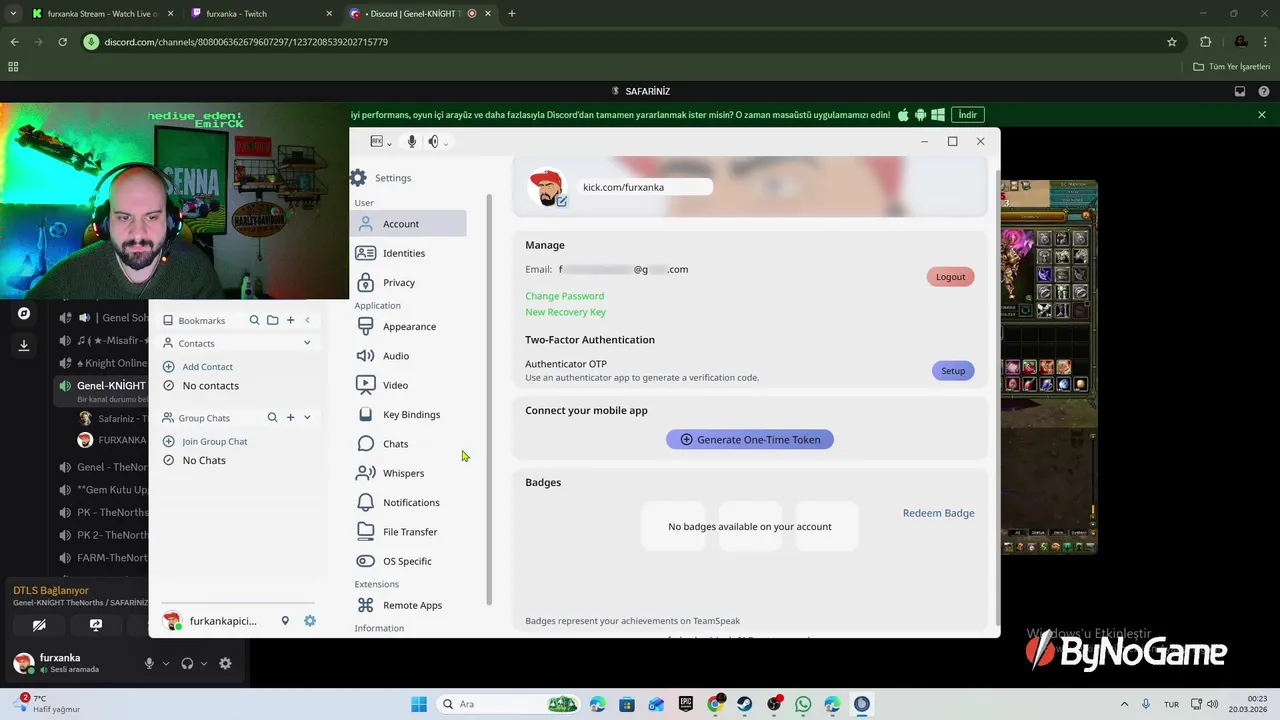Image resolution: width=1280 pixels, height=720 pixels.
Task: Open Discord user settings gear
Action: (x=225, y=663)
